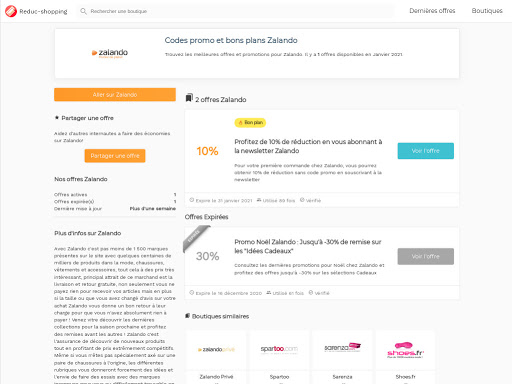The width and height of the screenshot is (512, 384).
Task: Click the orange Aller sur Zalando button
Action: (x=115, y=95)
